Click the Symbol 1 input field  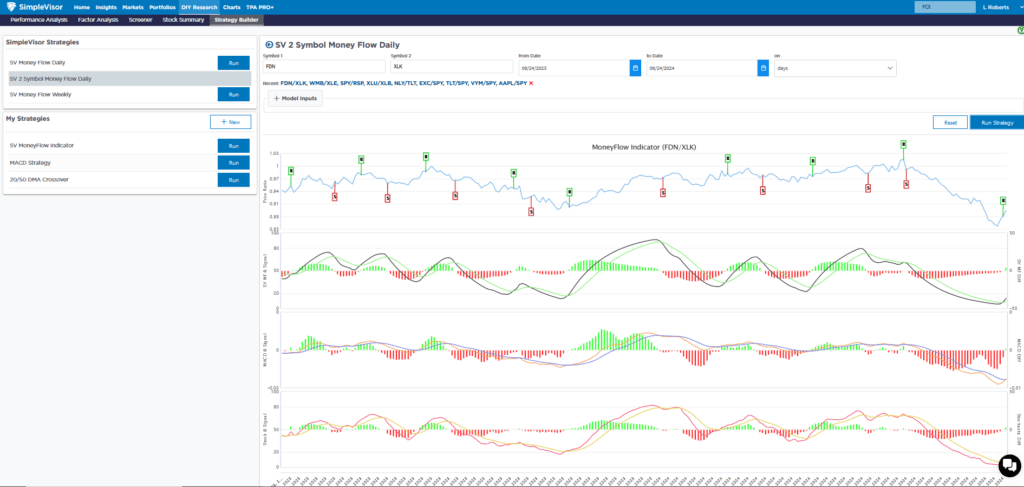pyautogui.click(x=322, y=68)
